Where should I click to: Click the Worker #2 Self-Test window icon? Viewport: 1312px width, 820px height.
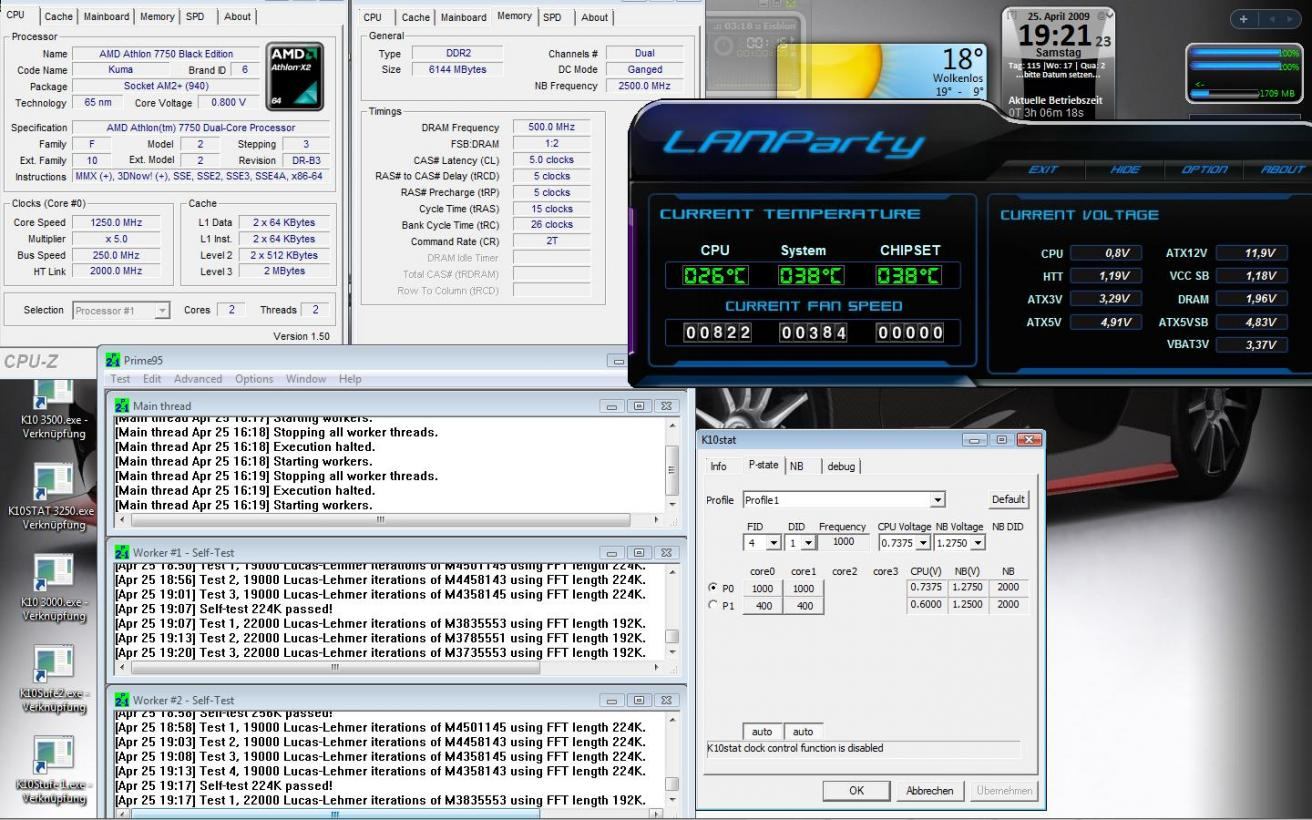tap(122, 699)
